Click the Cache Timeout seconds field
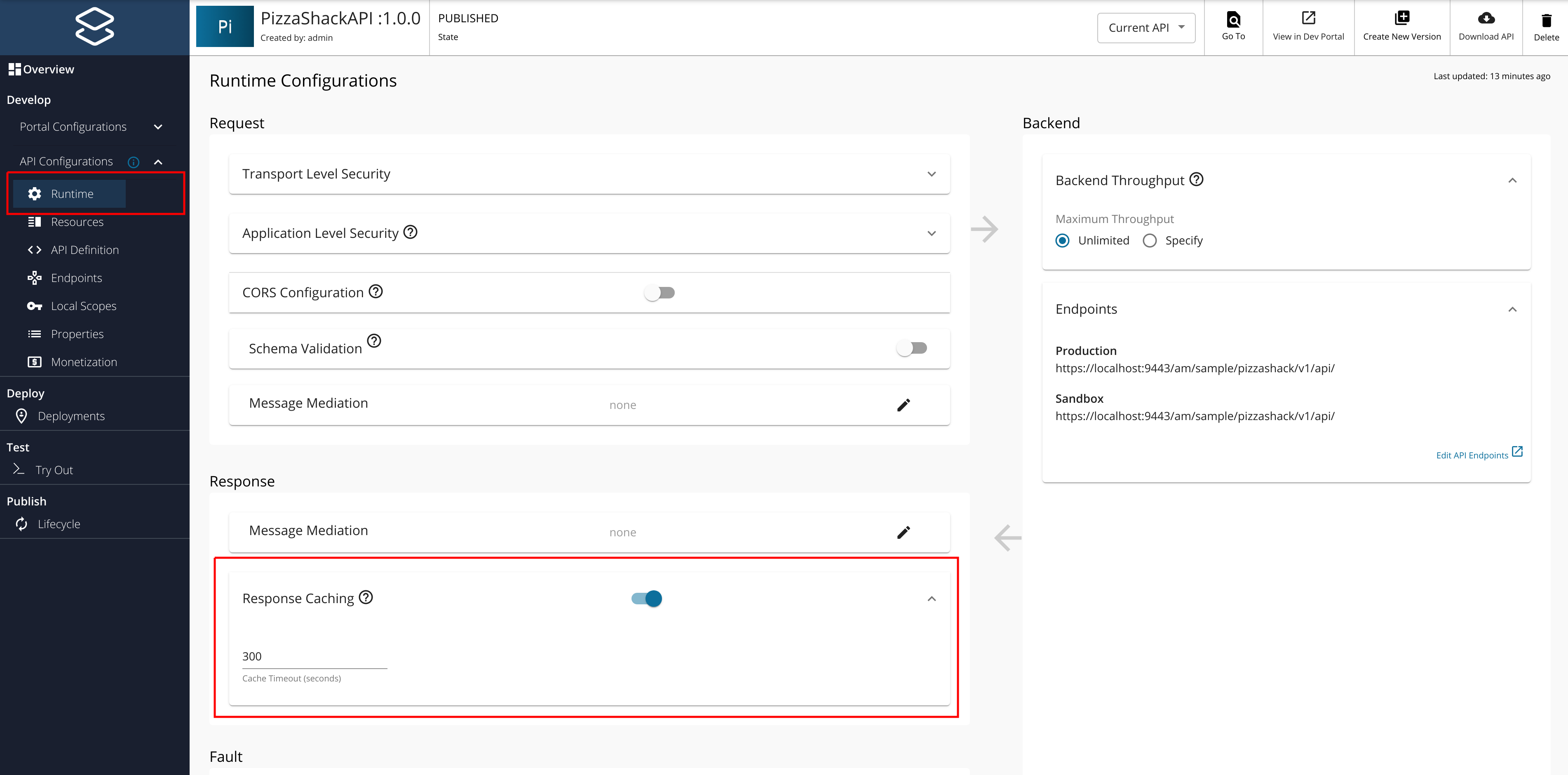Screen dimensions: 1568x775 coord(314,656)
